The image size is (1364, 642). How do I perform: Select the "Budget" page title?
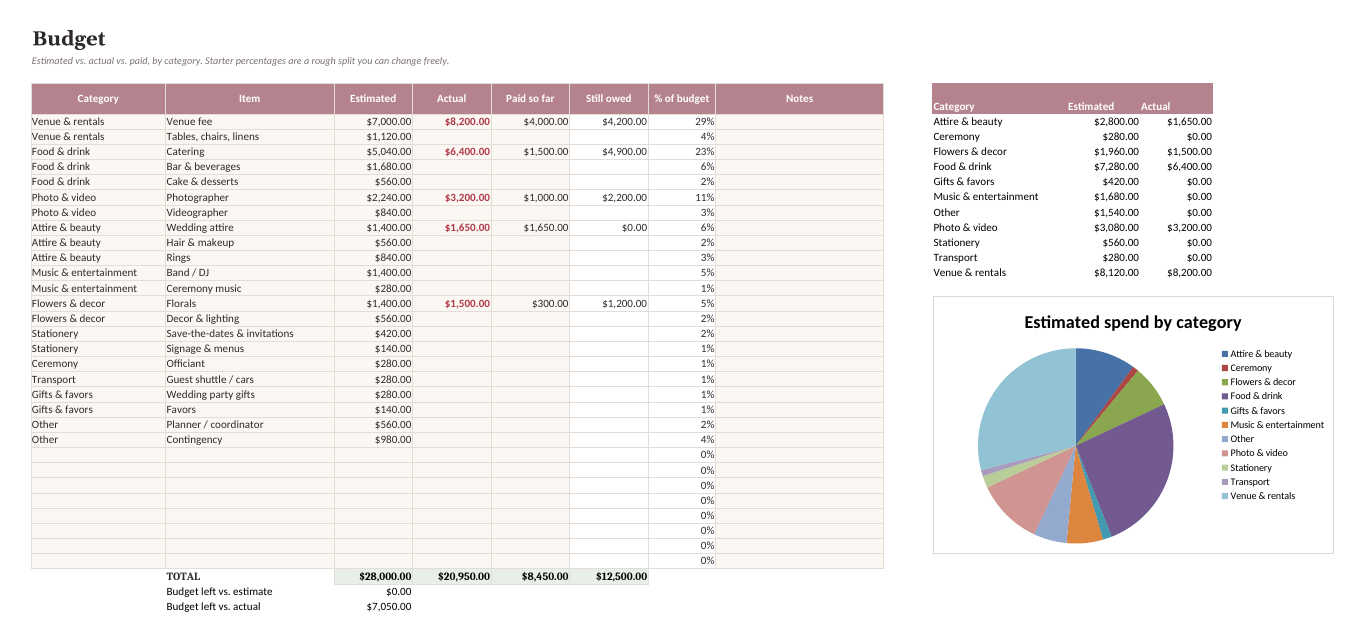69,39
